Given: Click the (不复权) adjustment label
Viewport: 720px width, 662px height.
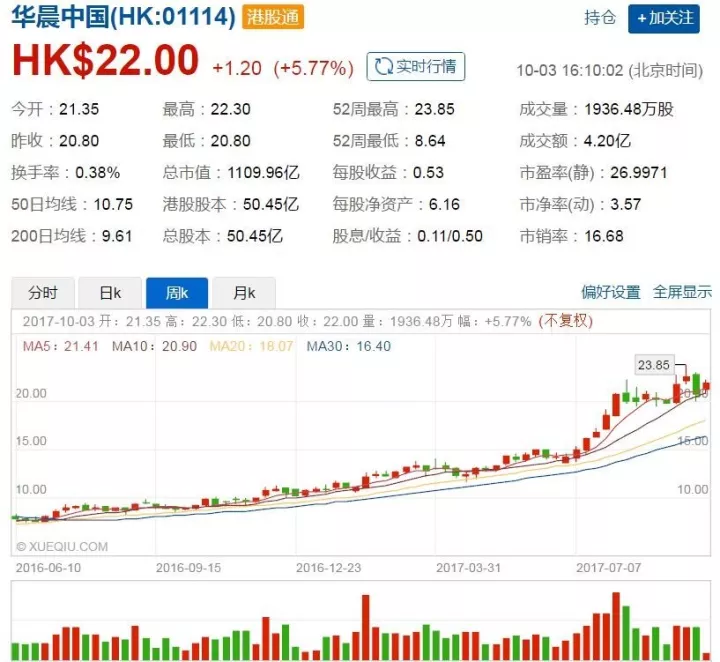Looking at the screenshot, I should tap(565, 320).
